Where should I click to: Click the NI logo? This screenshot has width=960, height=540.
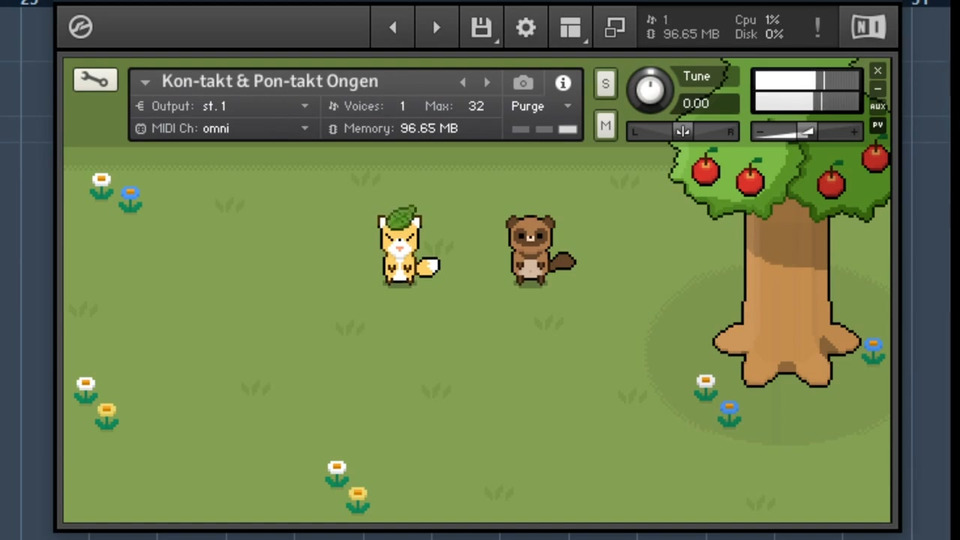(x=868, y=27)
